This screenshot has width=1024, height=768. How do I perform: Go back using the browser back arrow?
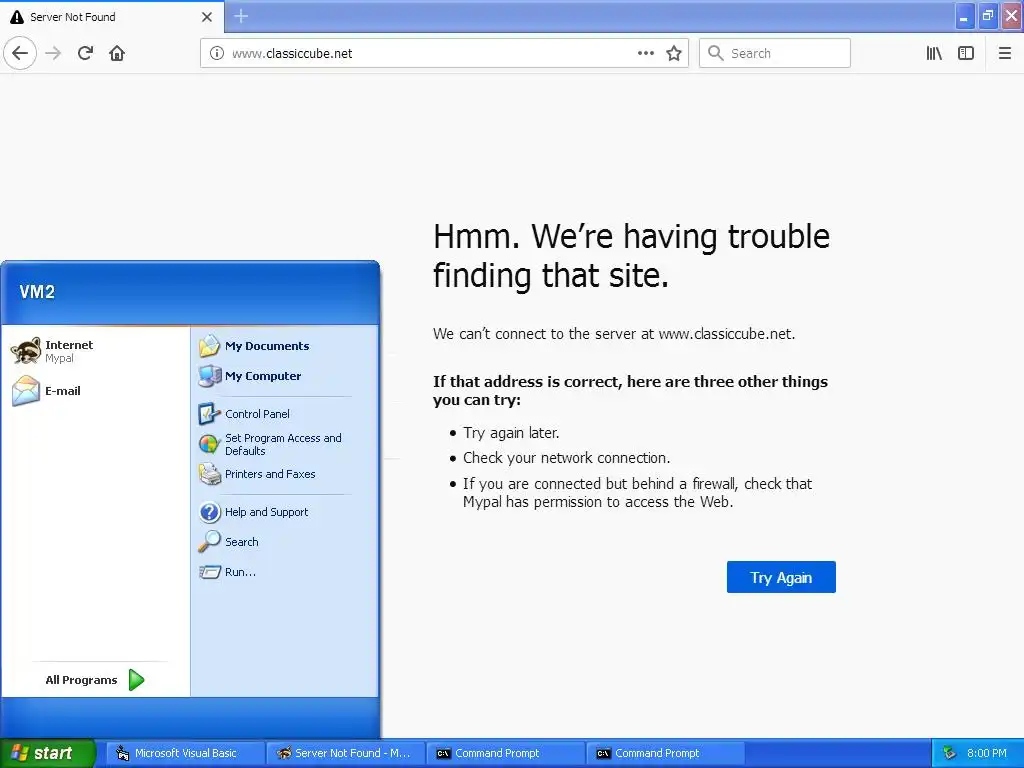click(x=20, y=53)
